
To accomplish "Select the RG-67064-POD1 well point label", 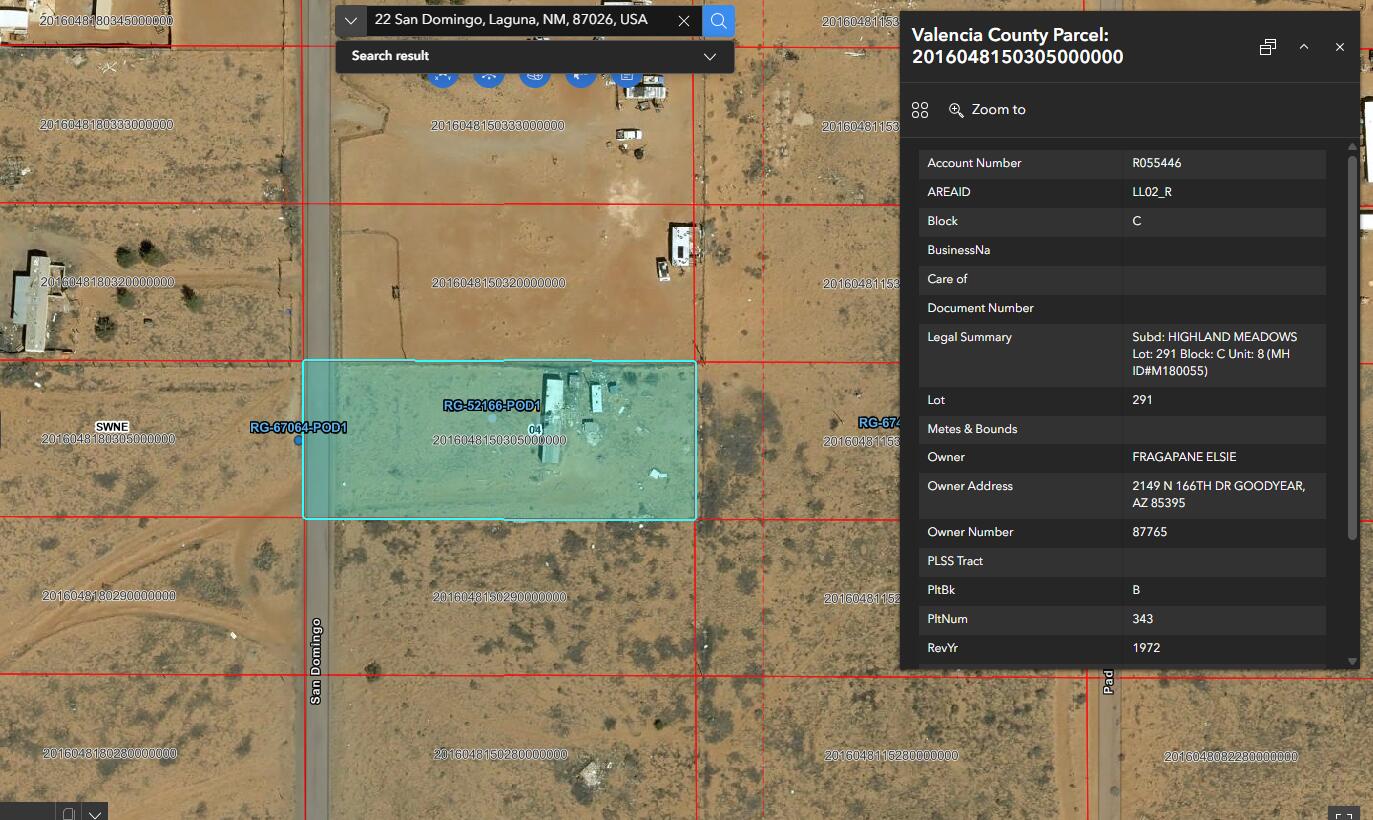I will [x=298, y=428].
